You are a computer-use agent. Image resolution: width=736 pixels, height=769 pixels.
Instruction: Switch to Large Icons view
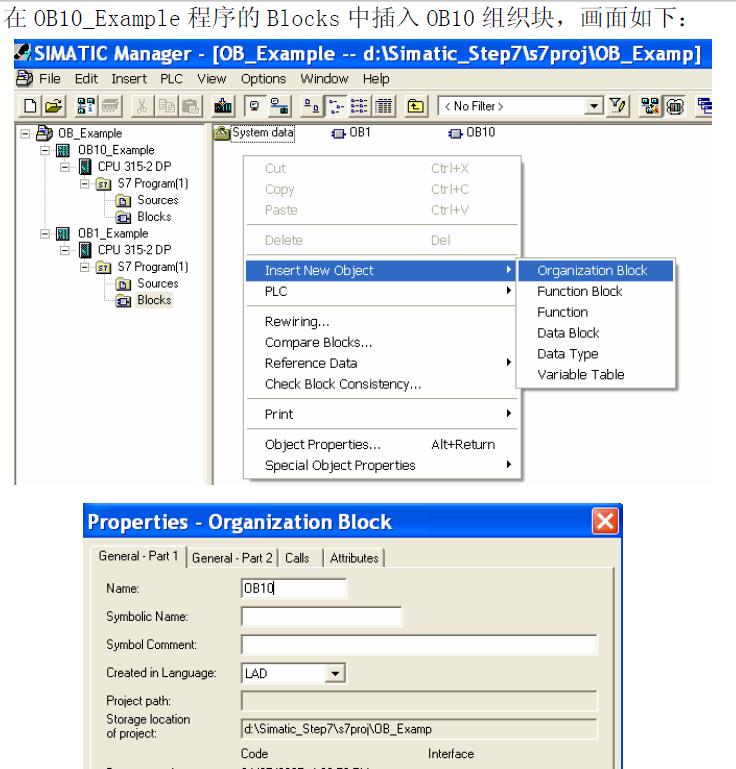point(311,106)
